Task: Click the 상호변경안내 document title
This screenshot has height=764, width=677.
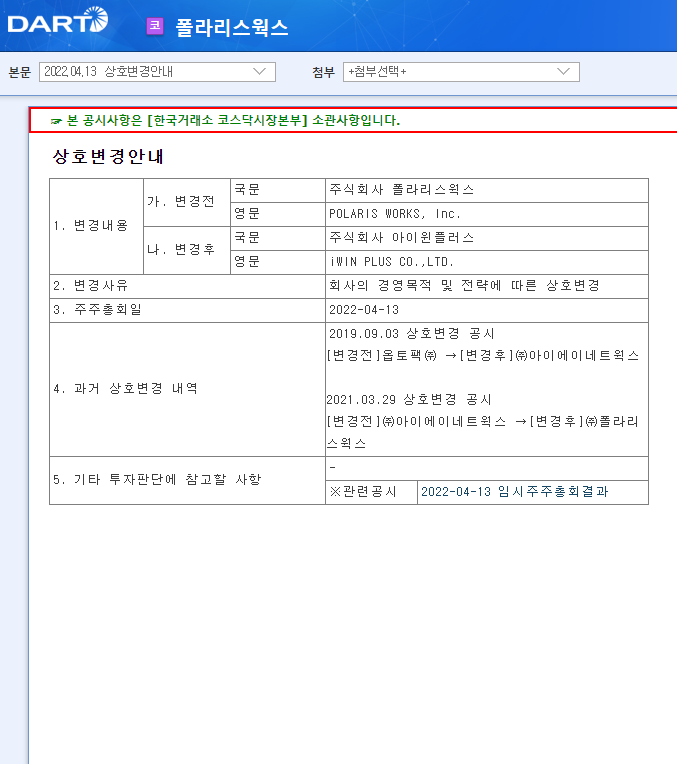Action: (108, 156)
